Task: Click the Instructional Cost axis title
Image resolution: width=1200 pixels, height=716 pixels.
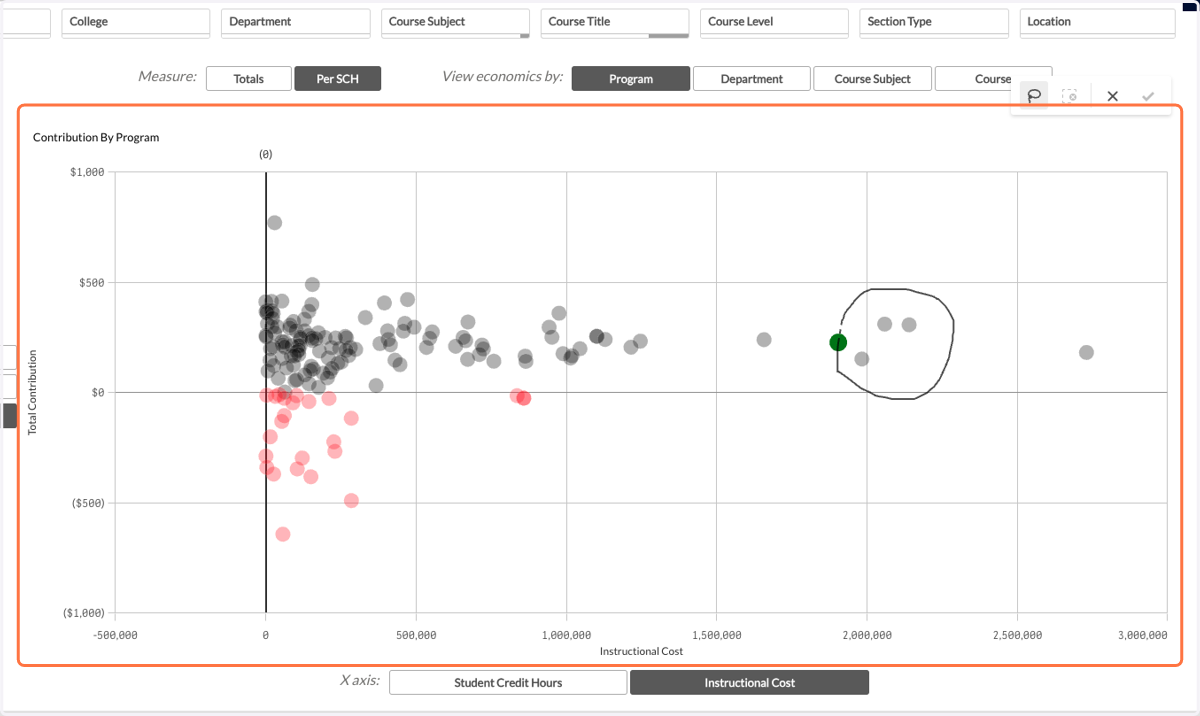Action: [x=641, y=651]
